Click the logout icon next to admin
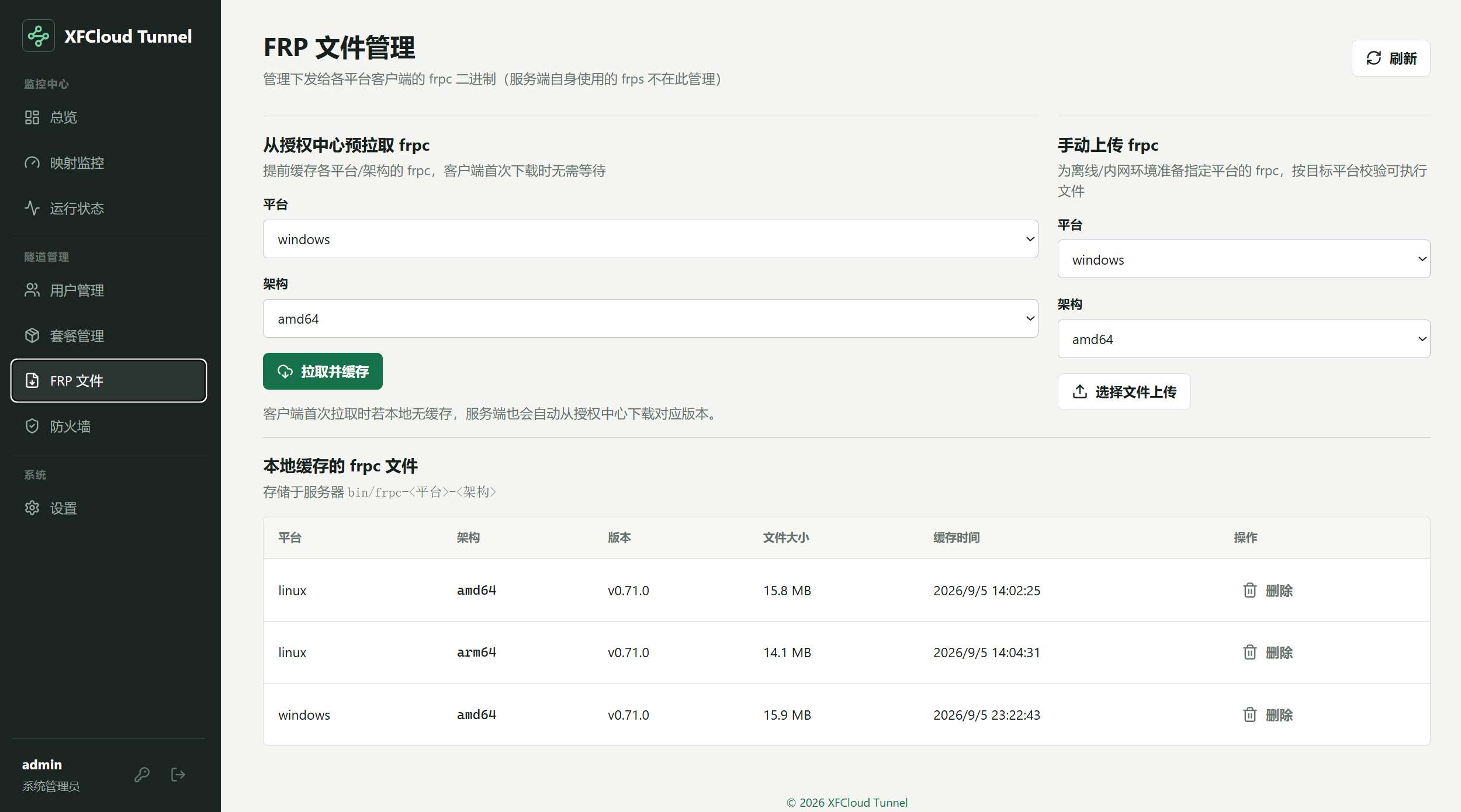Screen dimensions: 1461x812 coord(178,775)
